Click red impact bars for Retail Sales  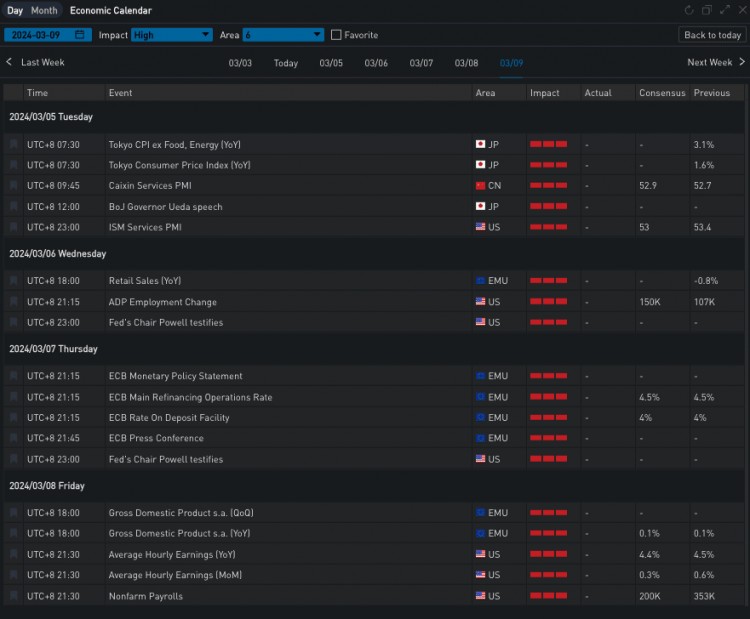tap(548, 280)
